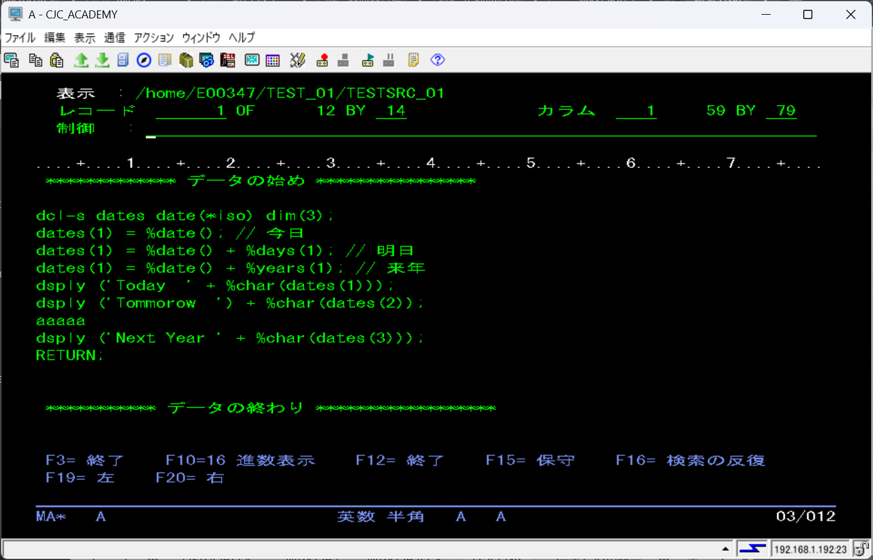Open the SQL scripts icon
Viewport: 873px width, 560px height.
pos(228,60)
